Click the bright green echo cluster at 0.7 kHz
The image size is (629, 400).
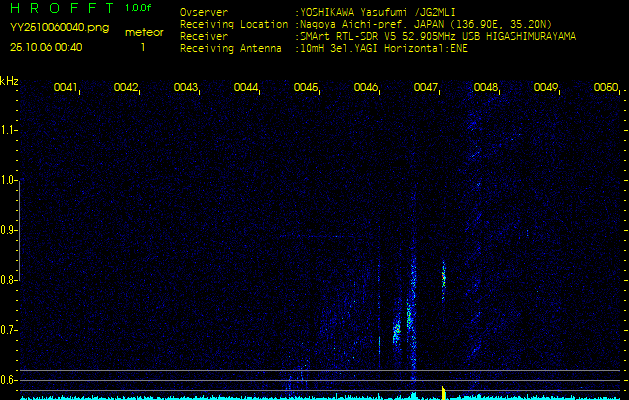pyautogui.click(x=397, y=329)
